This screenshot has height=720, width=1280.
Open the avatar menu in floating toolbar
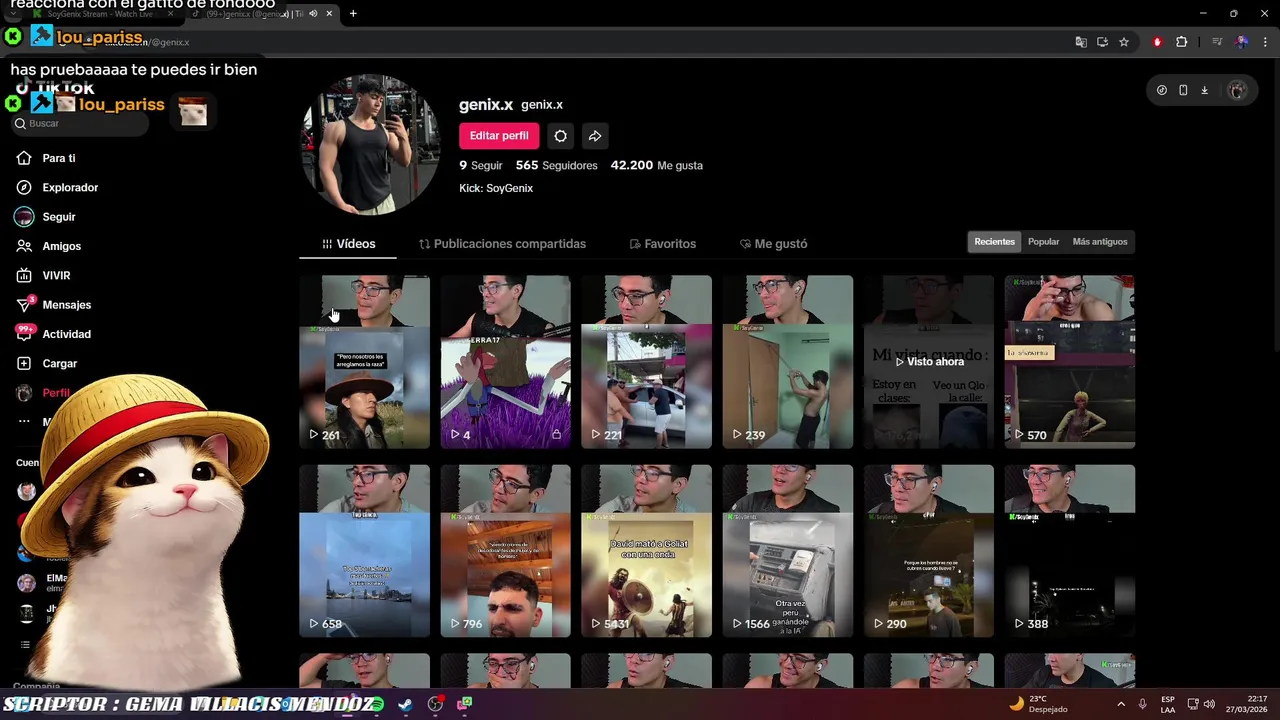(x=1237, y=90)
